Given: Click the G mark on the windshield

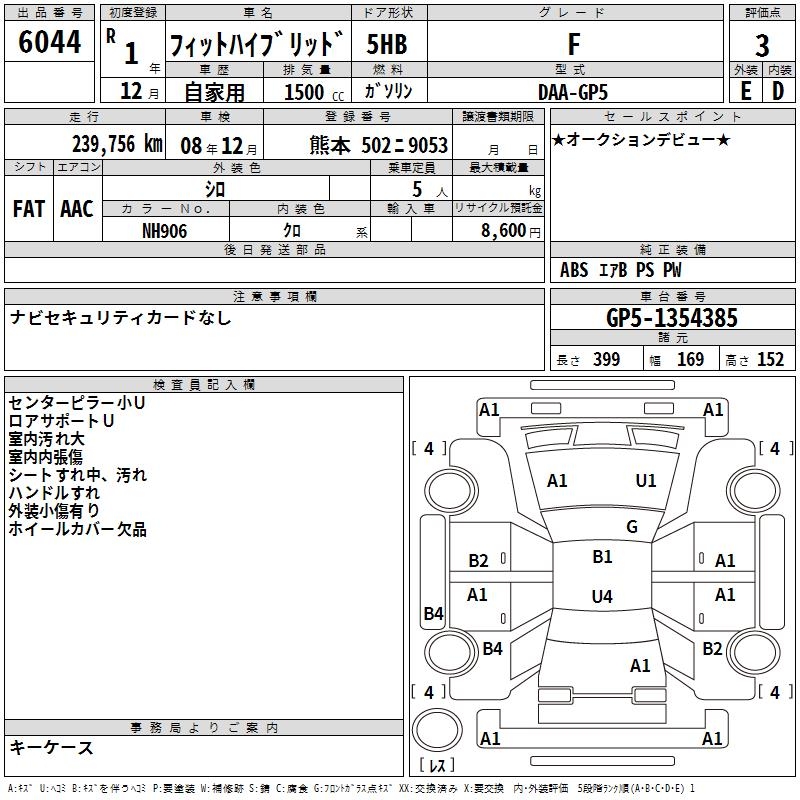Looking at the screenshot, I should pos(631,527).
